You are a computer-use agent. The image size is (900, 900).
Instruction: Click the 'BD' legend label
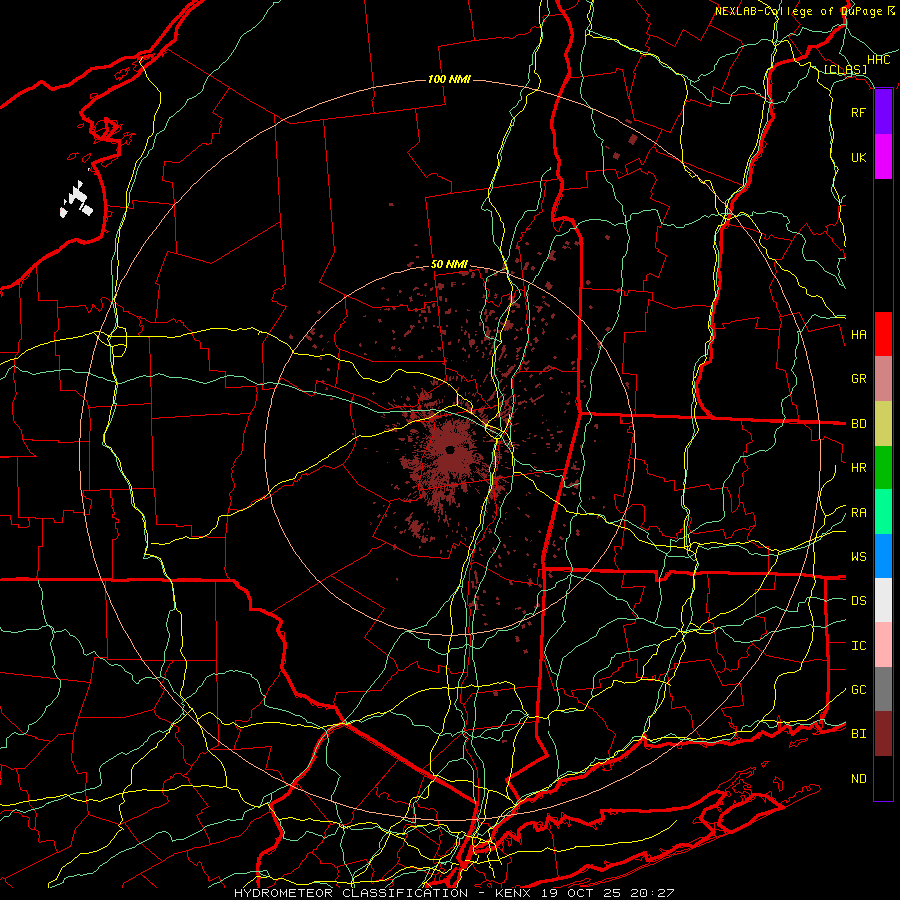point(858,424)
